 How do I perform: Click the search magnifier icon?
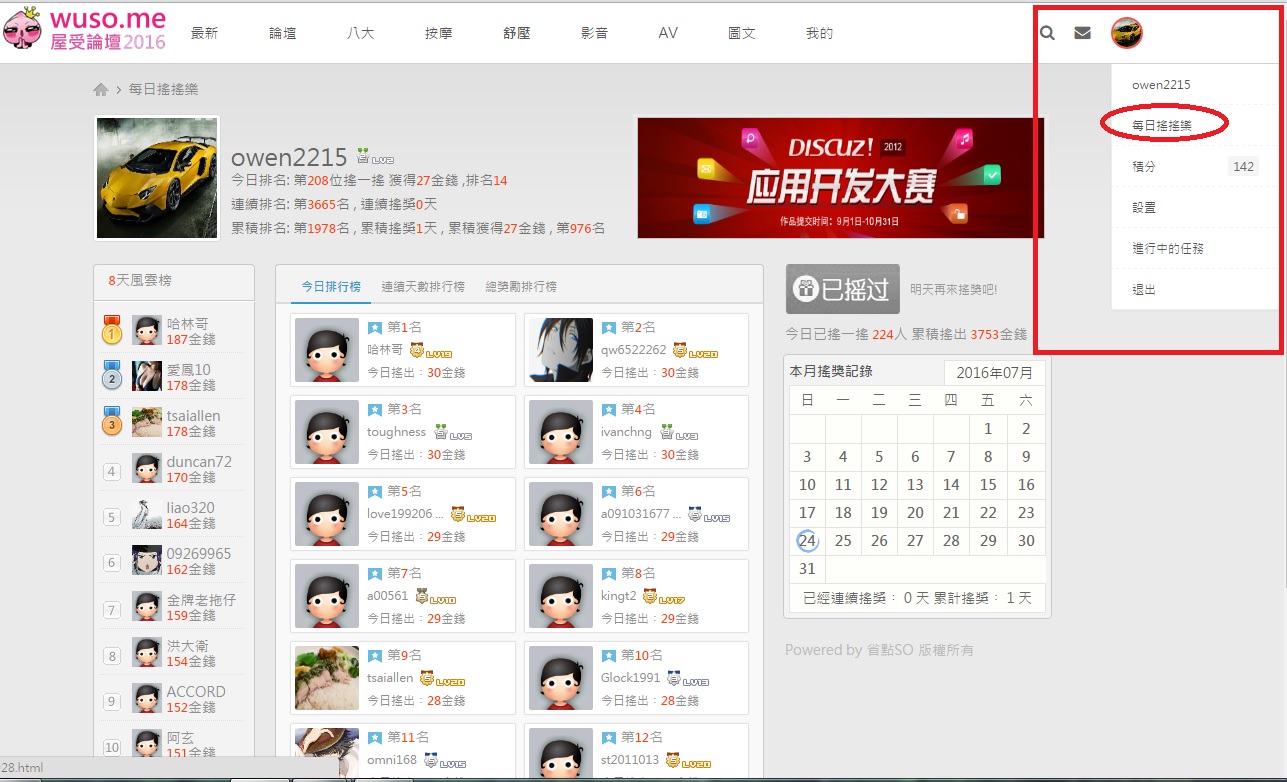click(x=1047, y=33)
